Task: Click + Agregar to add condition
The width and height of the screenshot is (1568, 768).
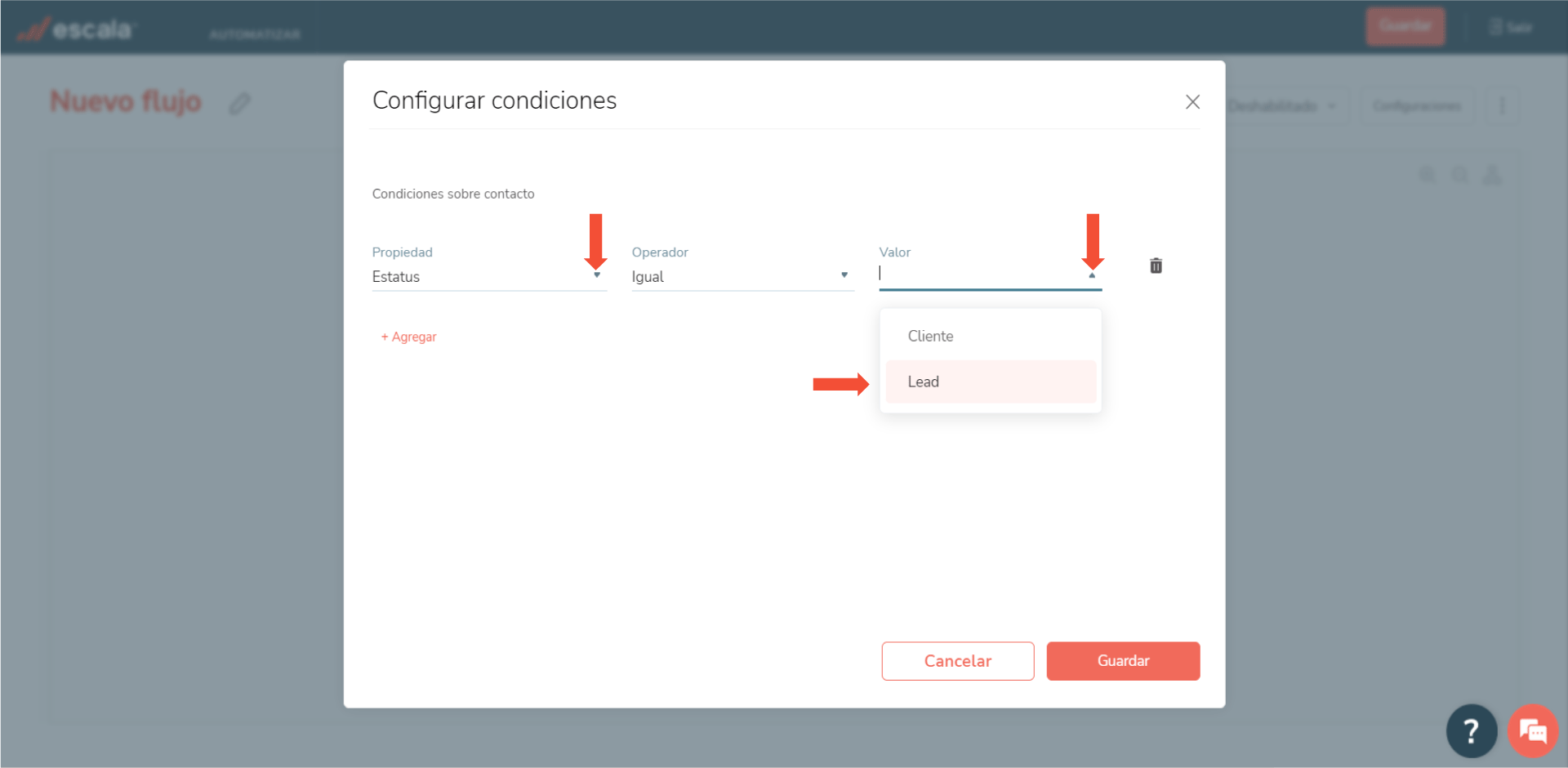Action: [x=409, y=337]
